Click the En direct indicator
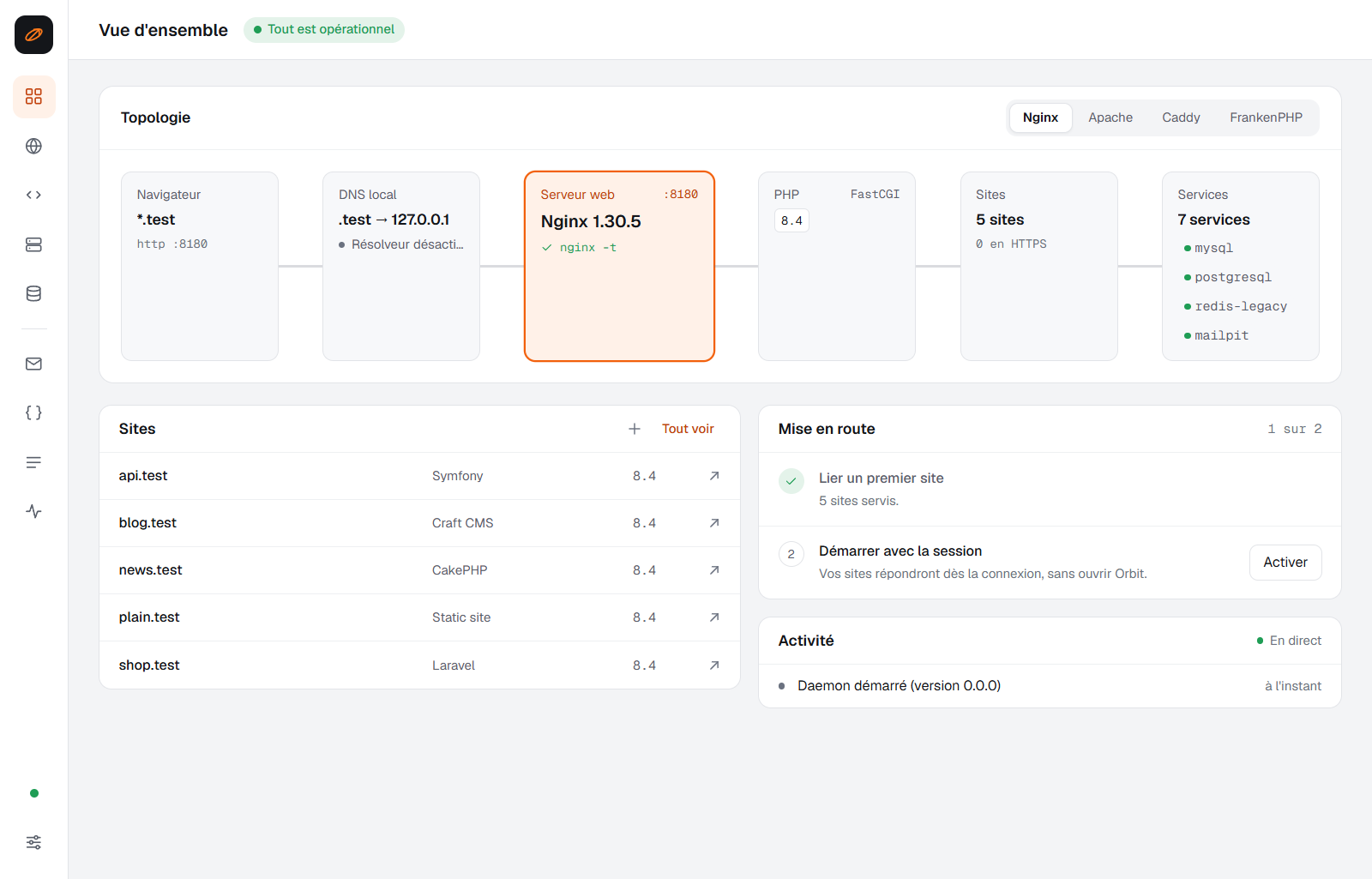This screenshot has height=879, width=1372. coord(1289,641)
